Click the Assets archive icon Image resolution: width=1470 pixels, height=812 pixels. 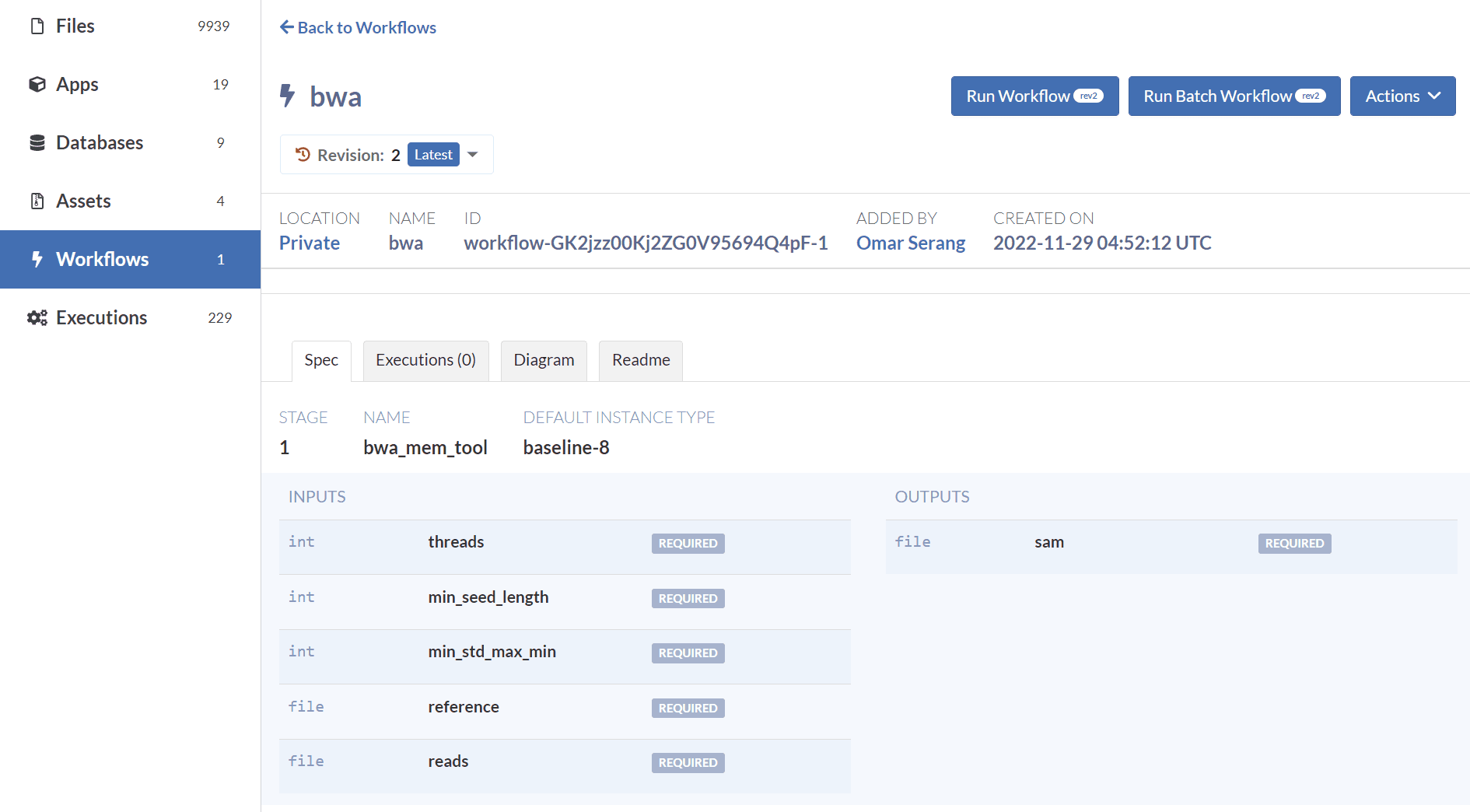(37, 201)
